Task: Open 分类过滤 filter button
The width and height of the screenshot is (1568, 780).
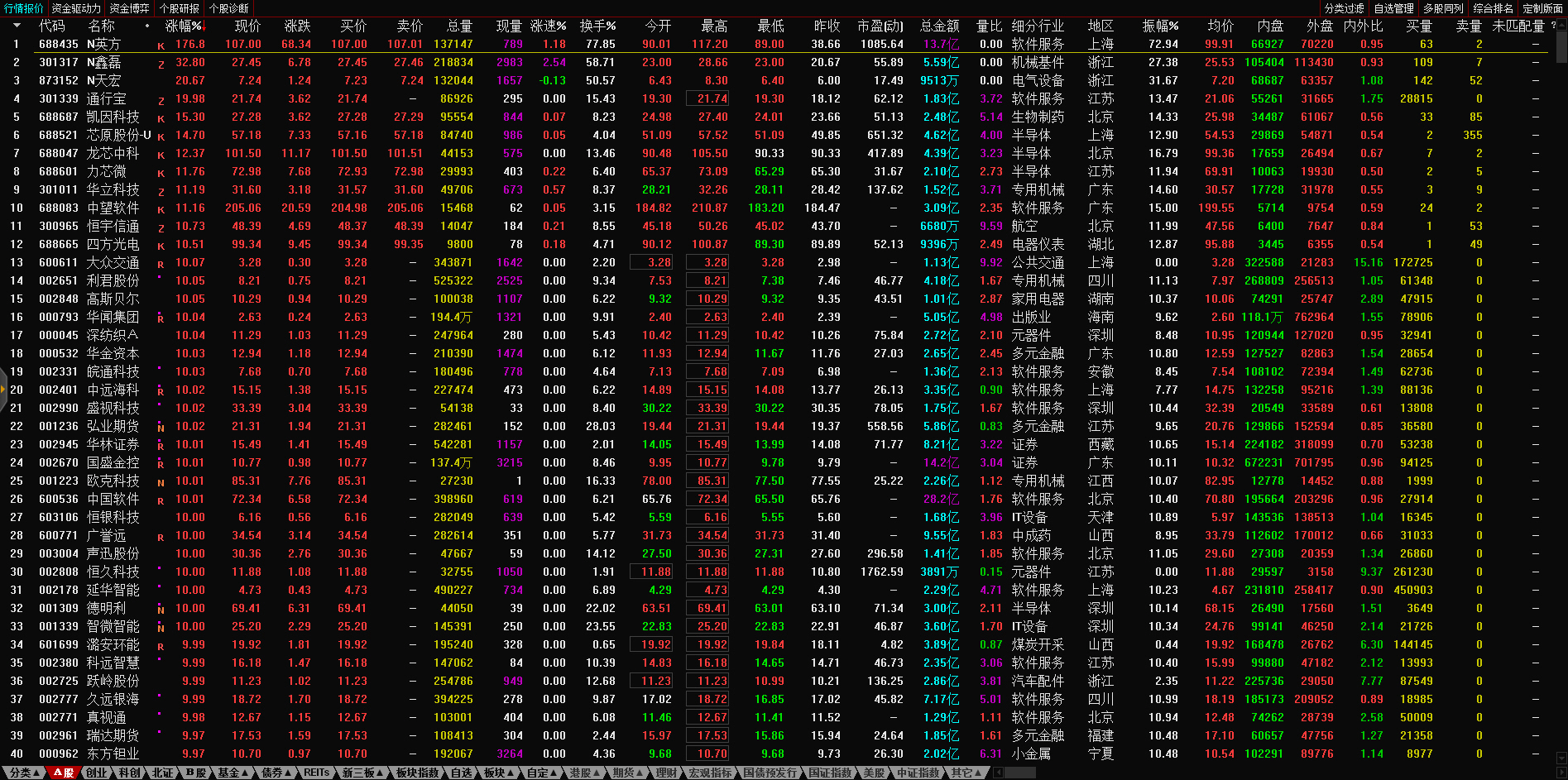Action: [1344, 8]
